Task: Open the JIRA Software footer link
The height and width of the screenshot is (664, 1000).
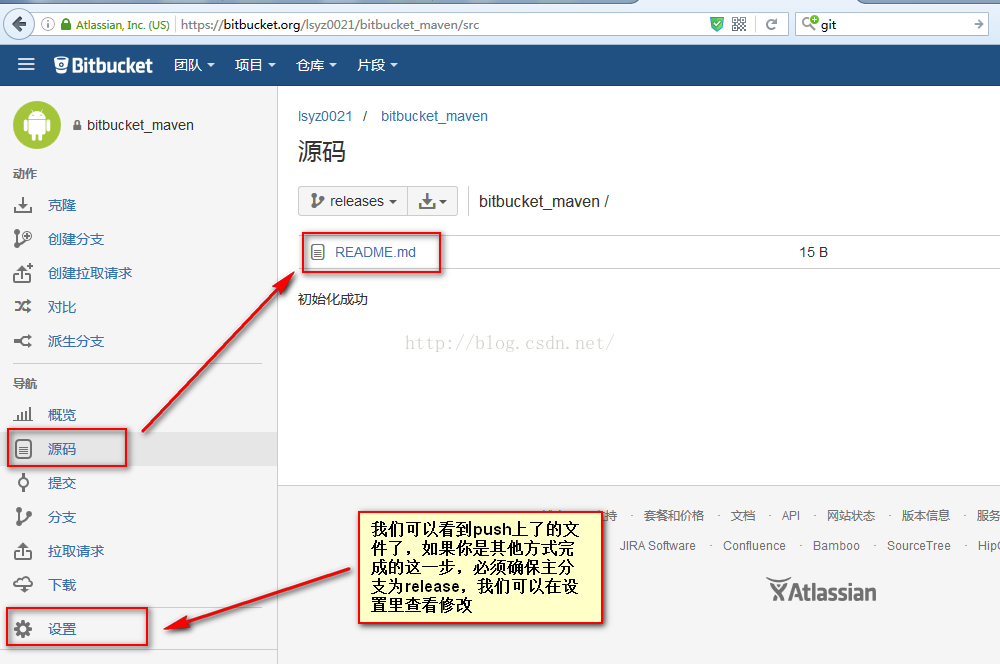Action: 658,546
